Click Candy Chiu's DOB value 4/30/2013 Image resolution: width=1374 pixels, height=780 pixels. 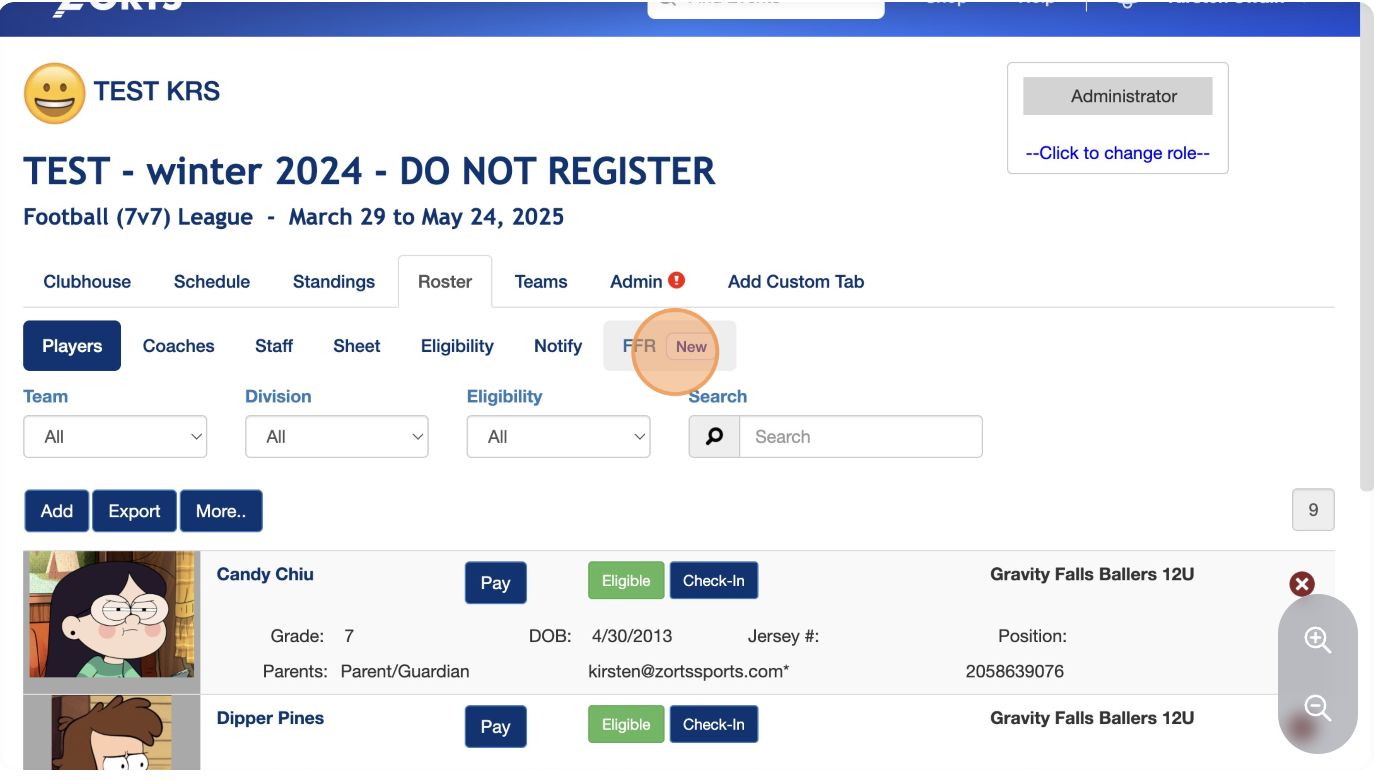[x=632, y=636]
